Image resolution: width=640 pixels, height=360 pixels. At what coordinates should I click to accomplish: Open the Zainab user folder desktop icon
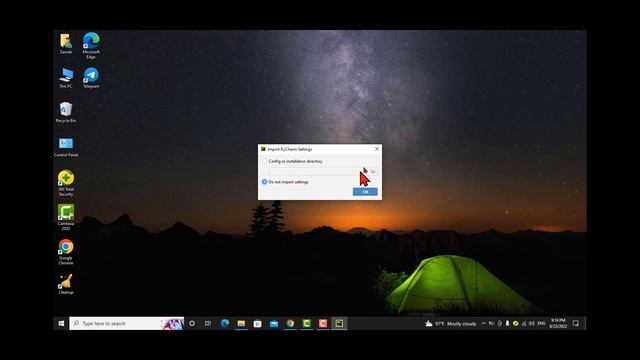(66, 43)
